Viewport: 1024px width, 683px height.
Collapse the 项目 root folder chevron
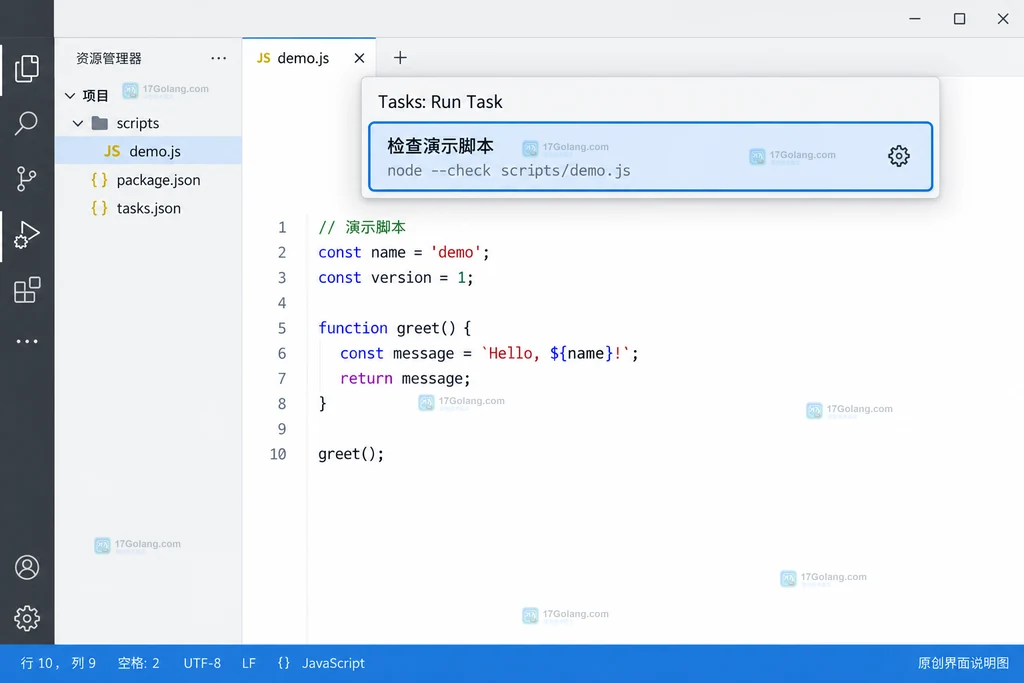click(70, 96)
